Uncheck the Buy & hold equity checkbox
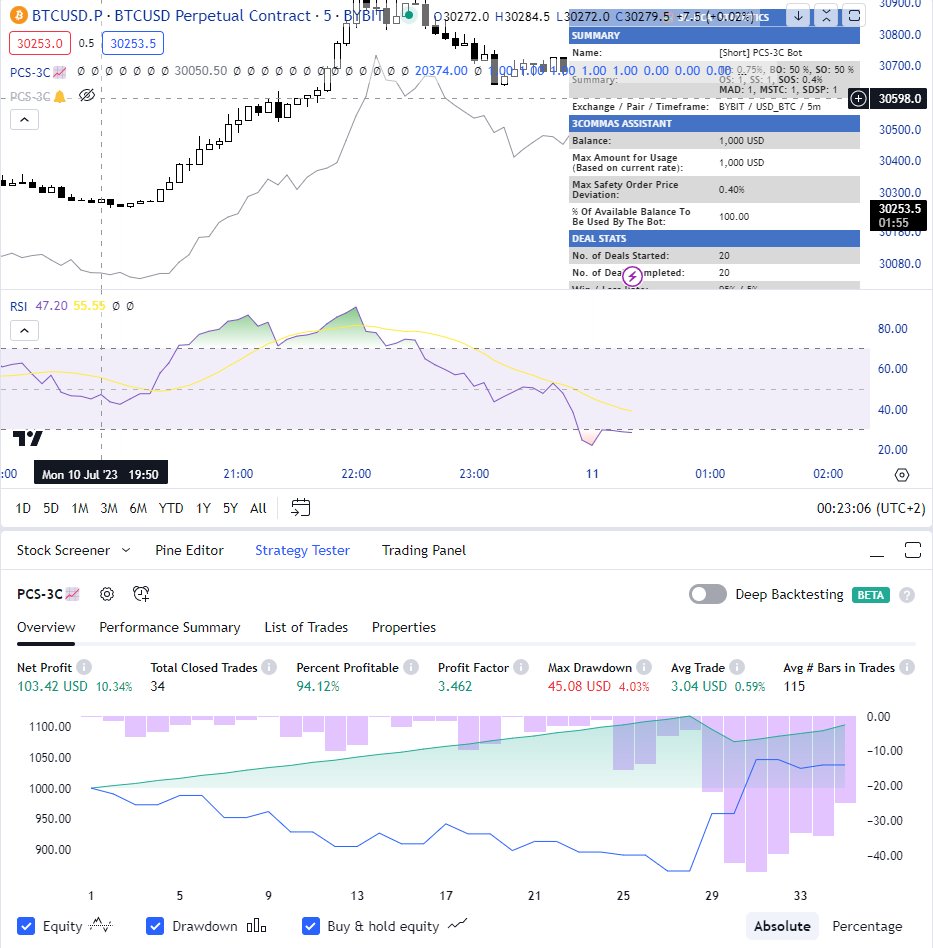Viewport: 933px width, 948px height. pyautogui.click(x=310, y=926)
